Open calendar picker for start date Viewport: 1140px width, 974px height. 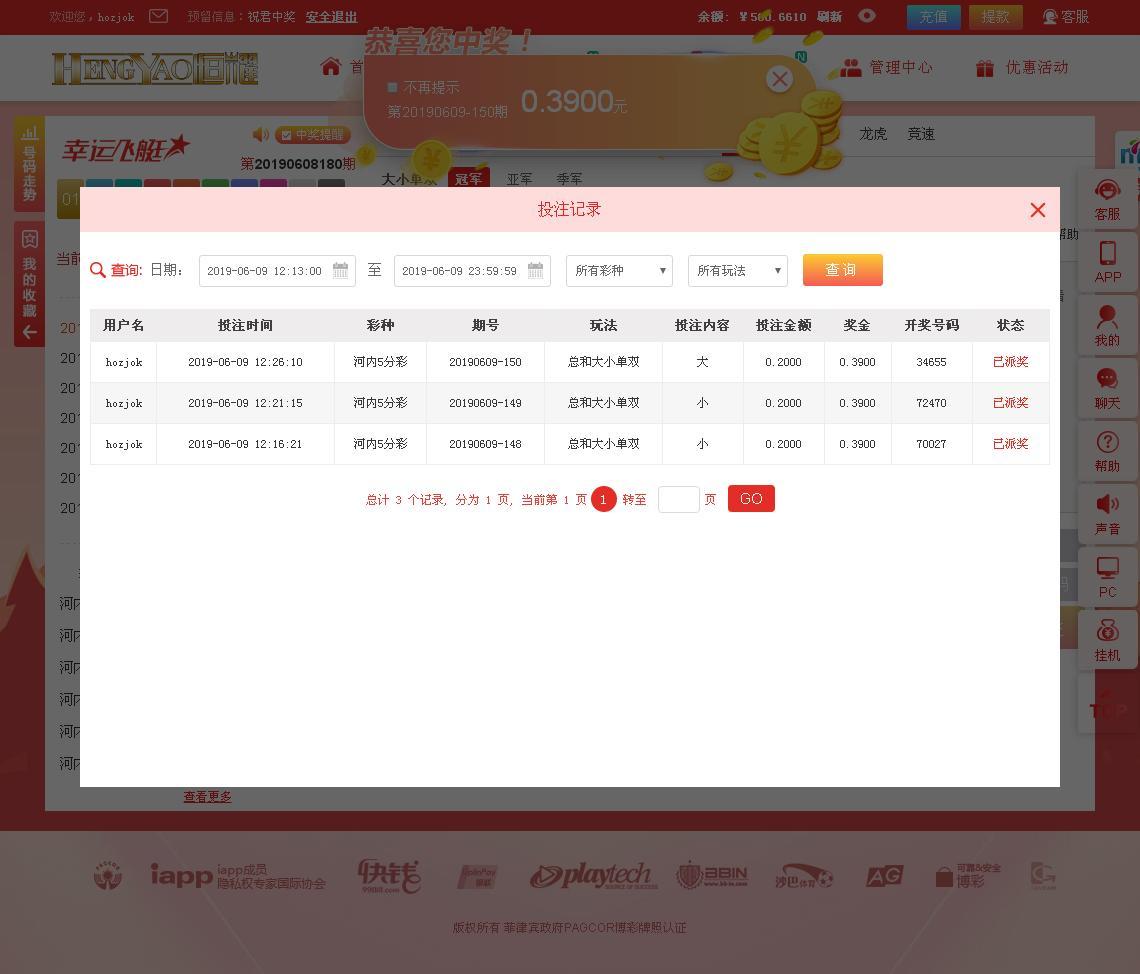(340, 271)
